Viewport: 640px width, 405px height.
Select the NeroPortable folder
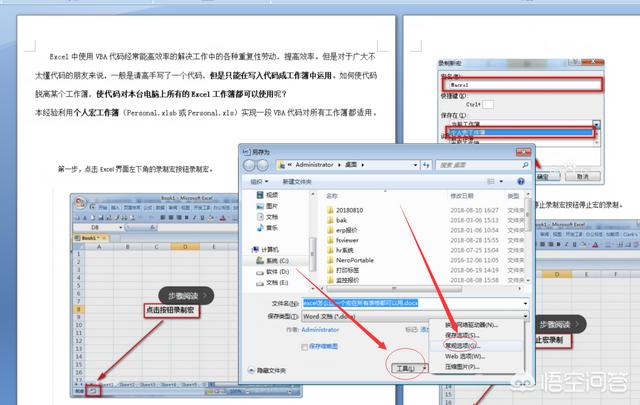coord(350,260)
